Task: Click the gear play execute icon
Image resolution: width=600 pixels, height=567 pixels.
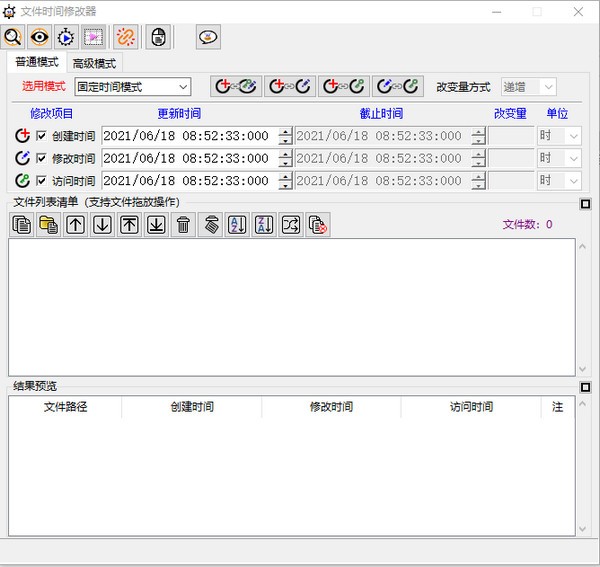Action: coord(67,37)
